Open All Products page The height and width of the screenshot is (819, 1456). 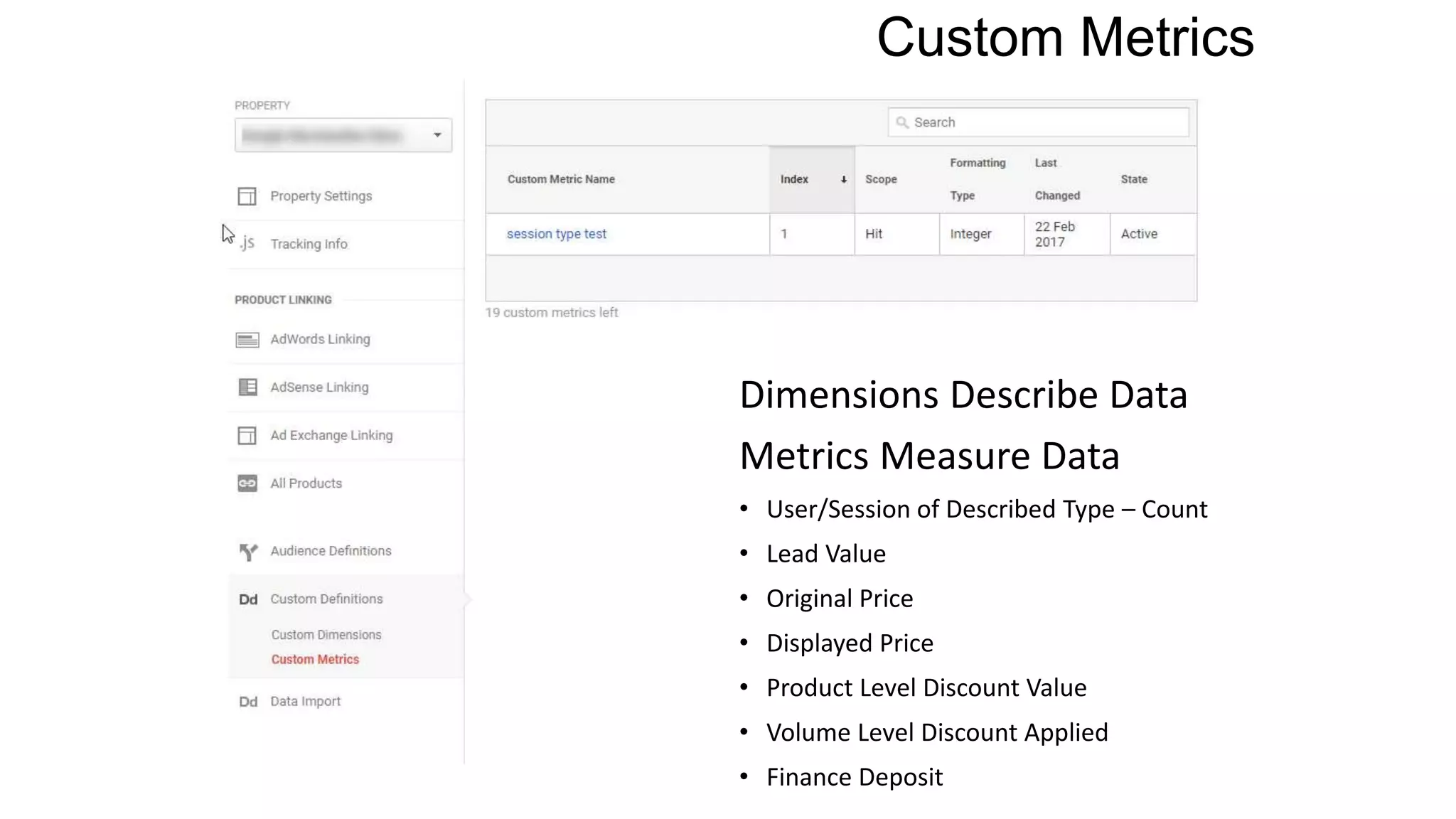point(306,483)
